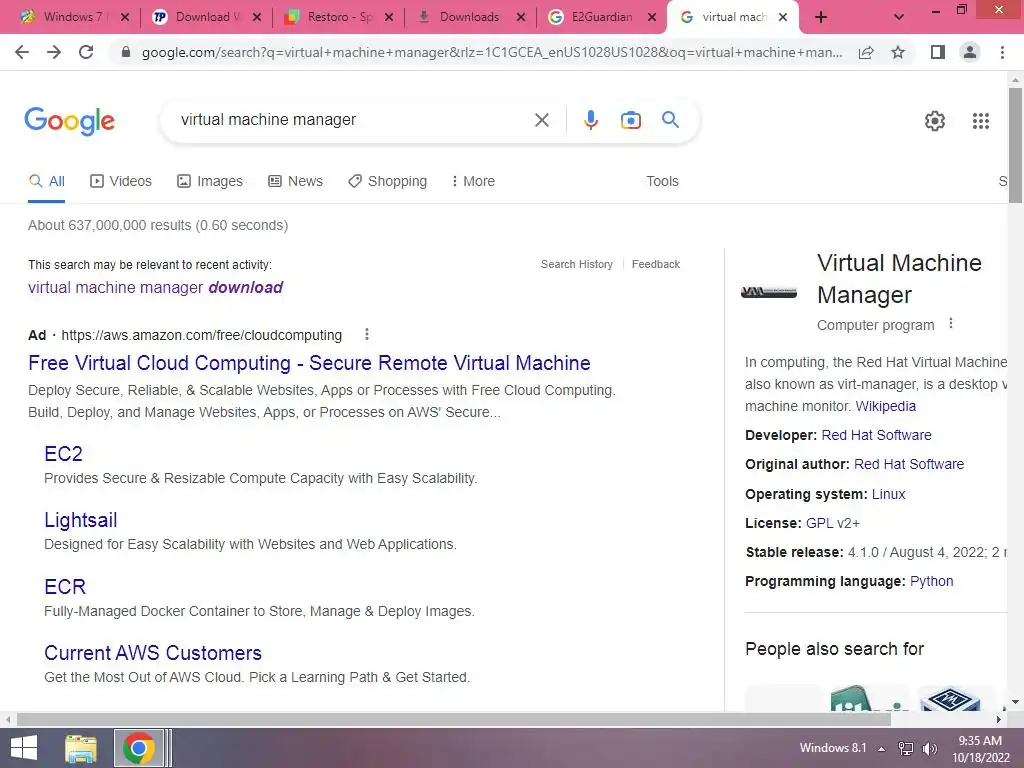1024x768 pixels.
Task: Click the forward navigation arrow
Action: coord(54,52)
